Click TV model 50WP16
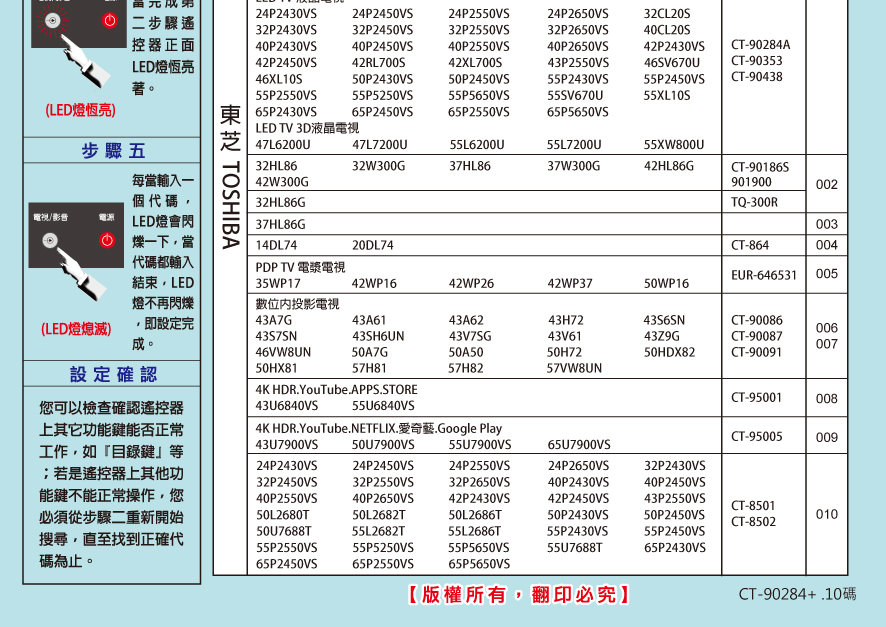The width and height of the screenshot is (886, 627). click(x=666, y=284)
